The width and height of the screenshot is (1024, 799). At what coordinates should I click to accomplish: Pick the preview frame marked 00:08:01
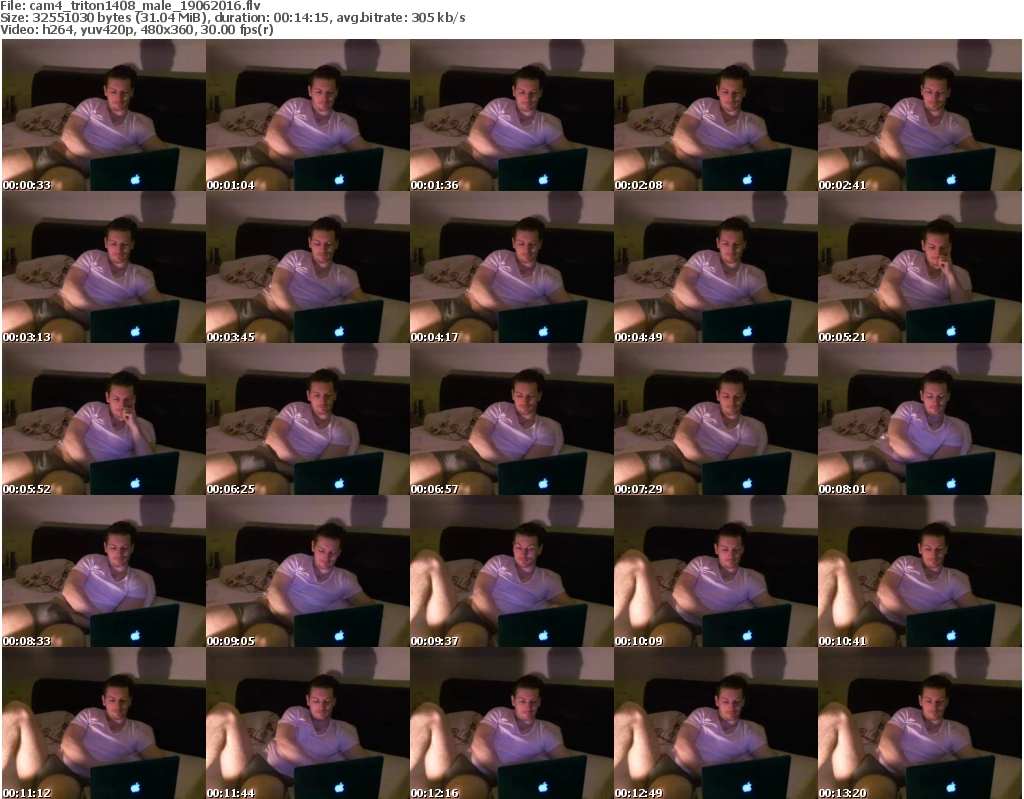[x=920, y=419]
